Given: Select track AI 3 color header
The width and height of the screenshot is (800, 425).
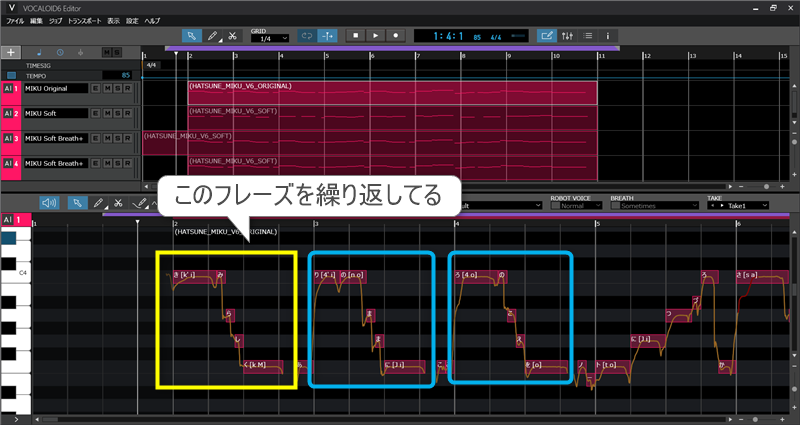Looking at the screenshot, I should [x=11, y=143].
